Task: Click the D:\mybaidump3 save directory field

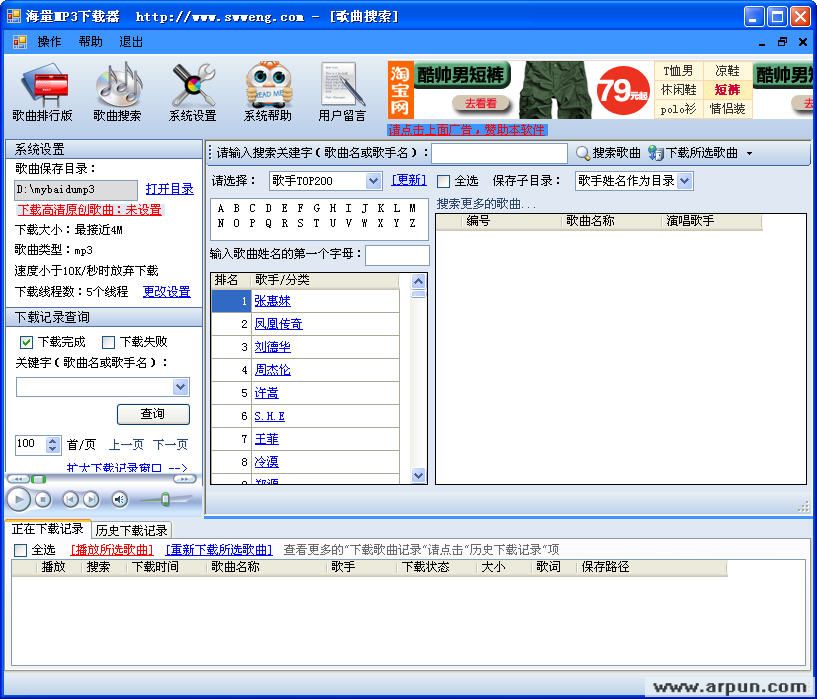Action: 76,190
